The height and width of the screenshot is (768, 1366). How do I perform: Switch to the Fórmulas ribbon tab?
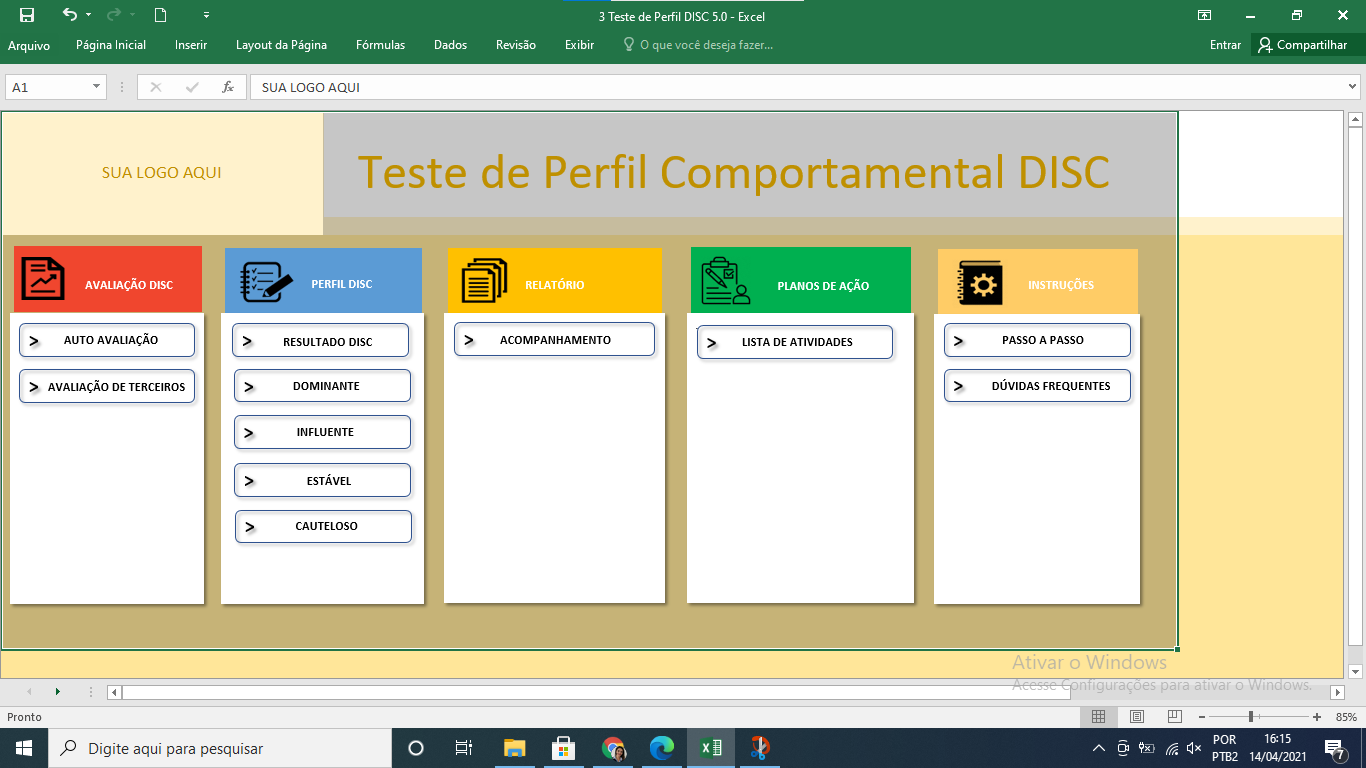click(x=380, y=45)
